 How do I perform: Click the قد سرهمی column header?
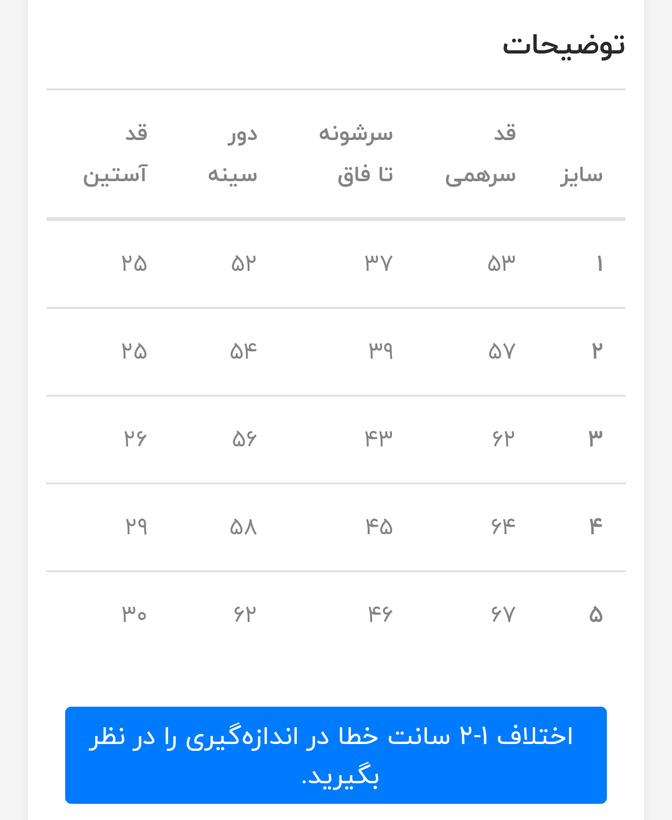[x=481, y=154]
